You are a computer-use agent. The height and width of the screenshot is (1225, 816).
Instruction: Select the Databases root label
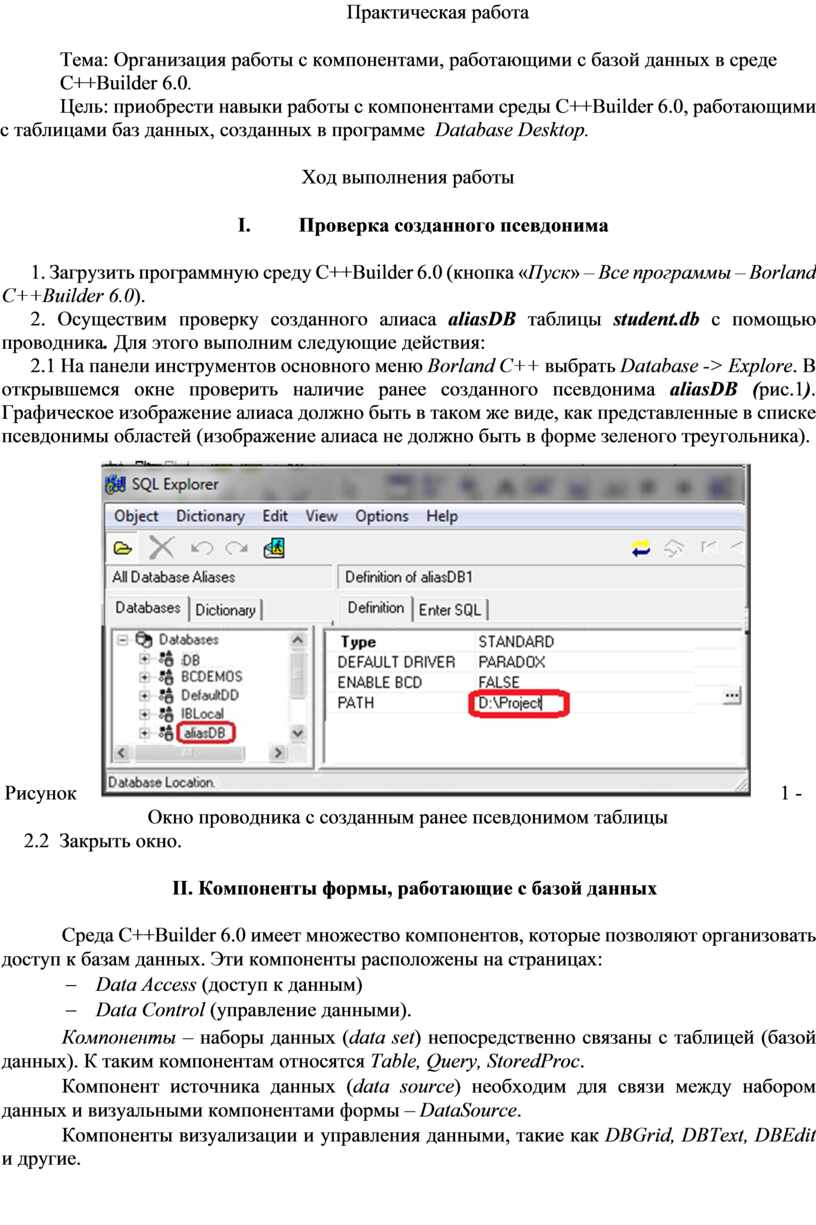click(x=189, y=639)
